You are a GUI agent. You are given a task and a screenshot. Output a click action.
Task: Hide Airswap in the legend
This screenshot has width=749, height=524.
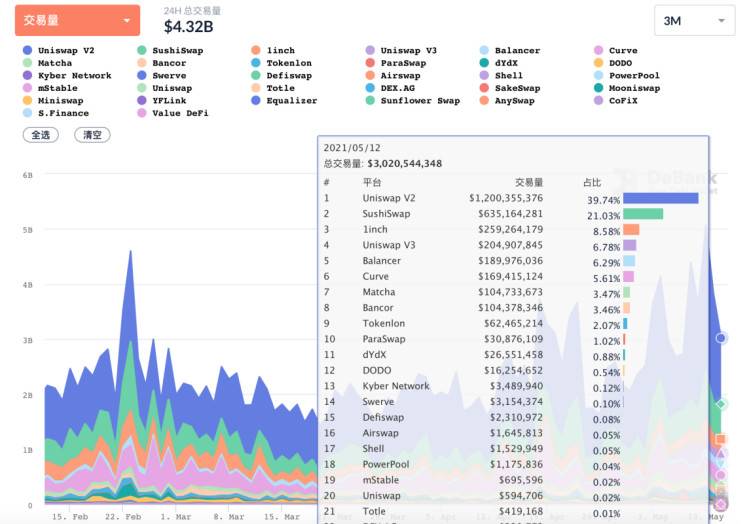pyautogui.click(x=393, y=75)
